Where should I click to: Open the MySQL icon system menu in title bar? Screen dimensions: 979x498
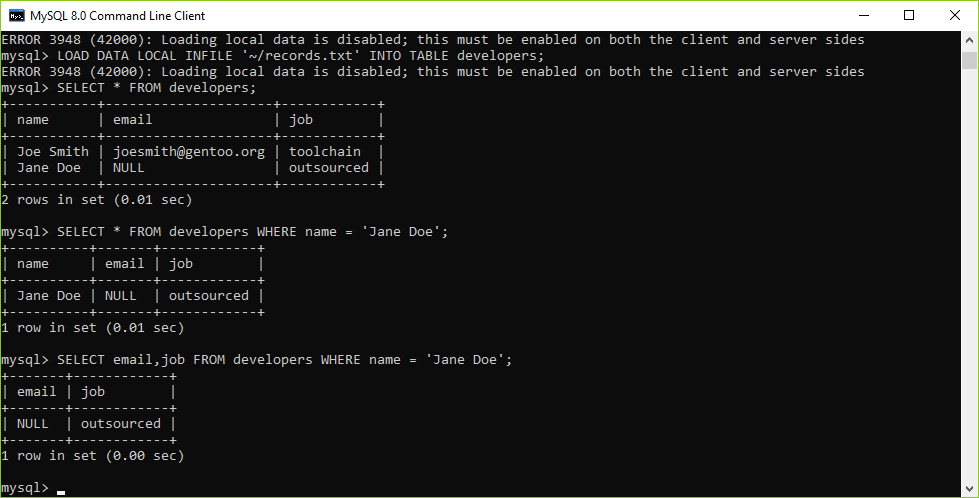17,16
